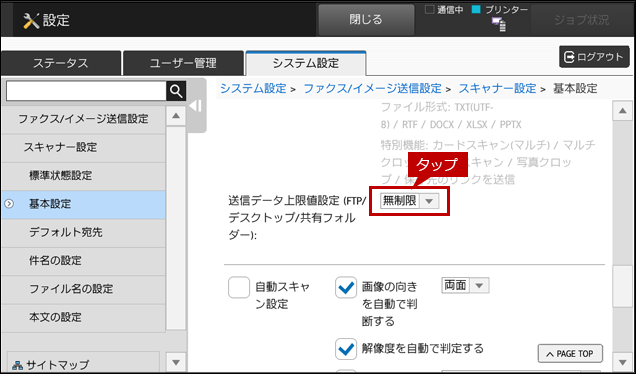
Task: Click the search magnifier icon
Action: (176, 91)
